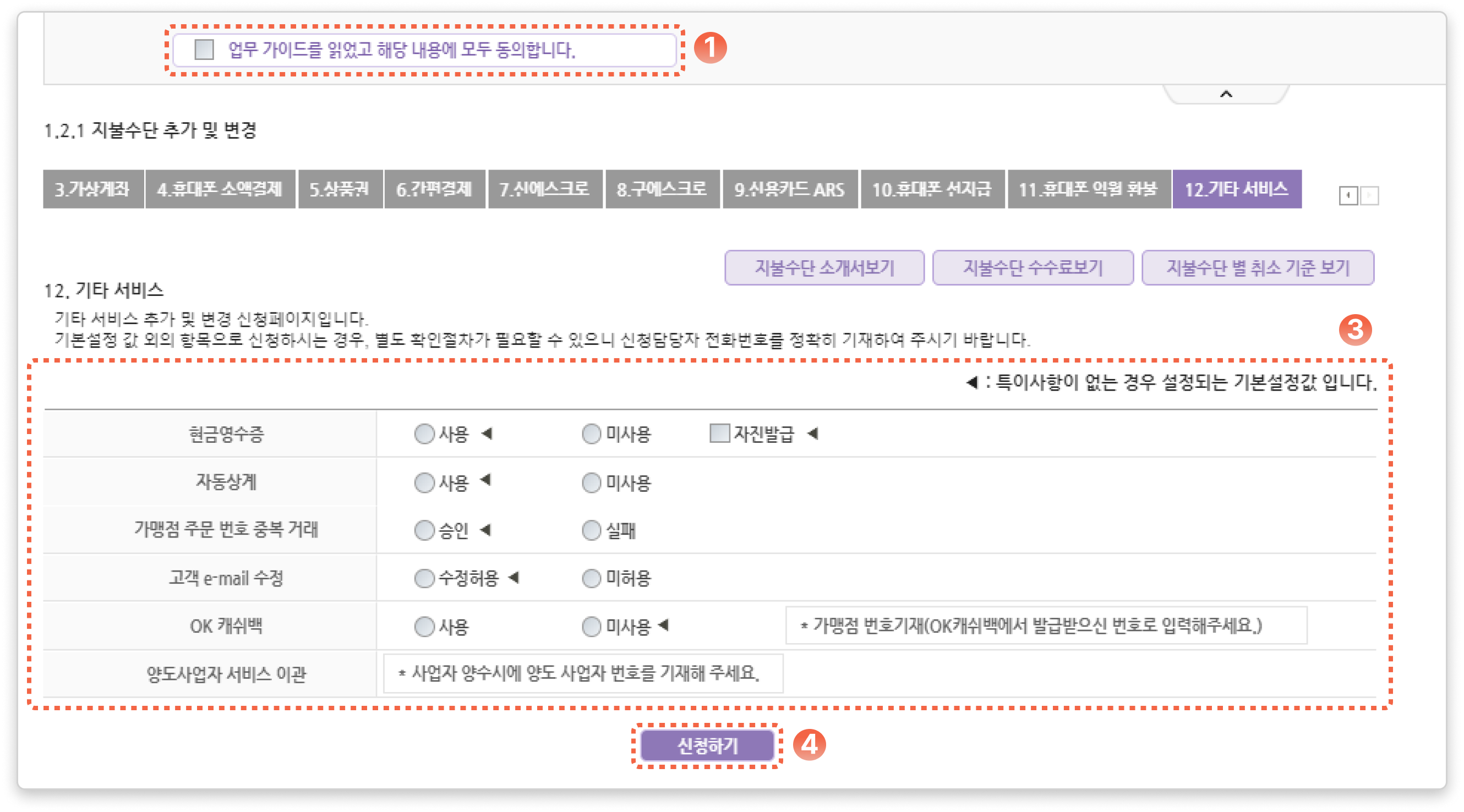This screenshot has width=1464, height=812.
Task: Select the 12.기타 서비스 tab
Action: click(1237, 189)
